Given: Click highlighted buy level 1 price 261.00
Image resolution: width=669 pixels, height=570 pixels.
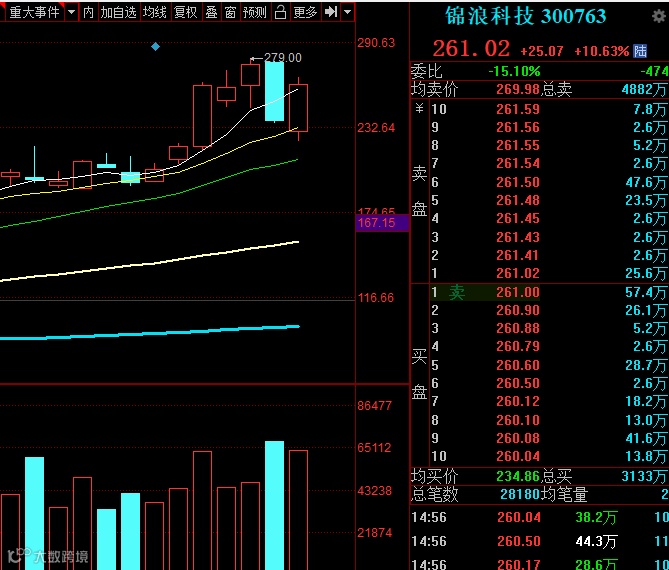Looking at the screenshot, I should coord(518,292).
